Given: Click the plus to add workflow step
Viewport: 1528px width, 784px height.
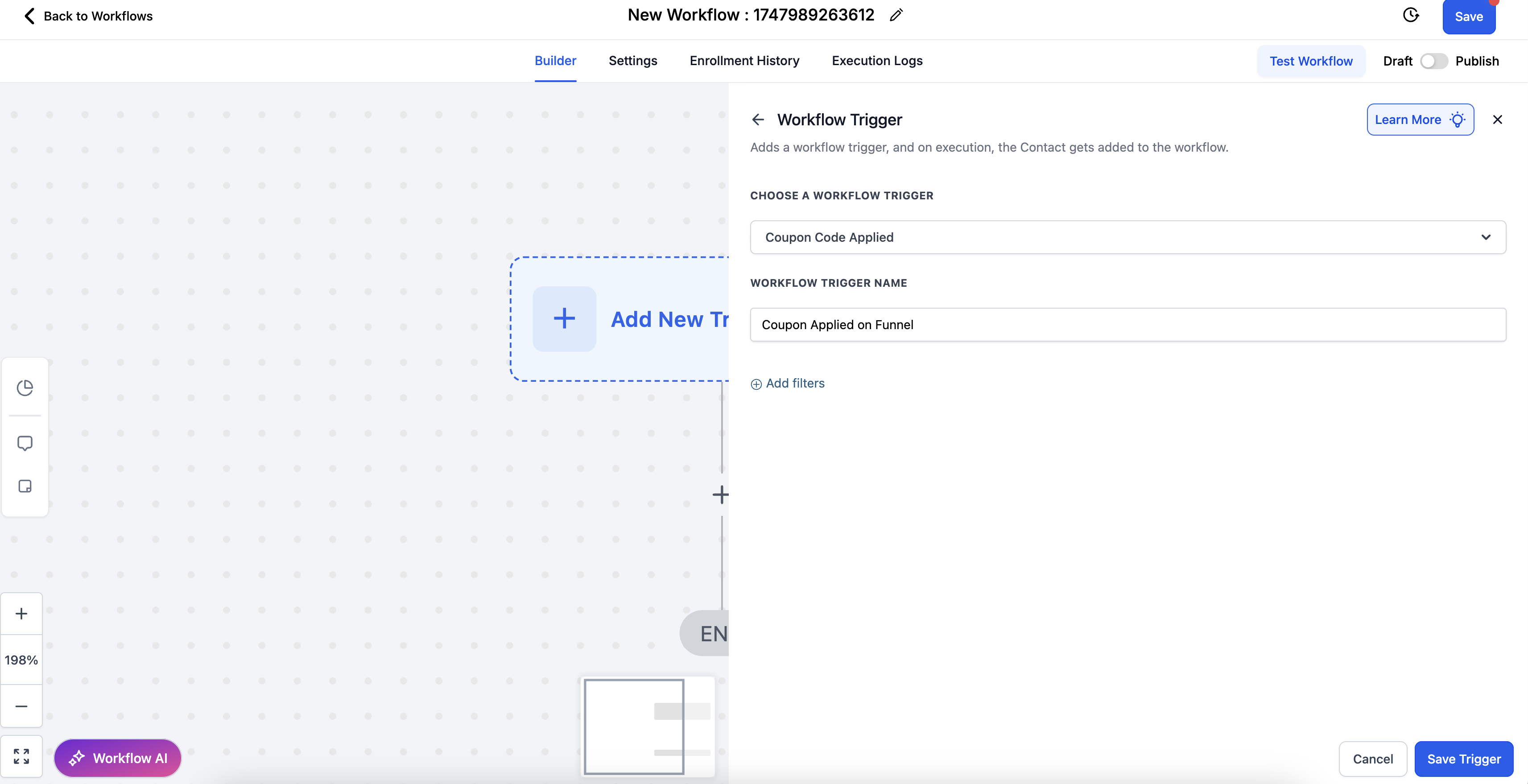Looking at the screenshot, I should pyautogui.click(x=720, y=495).
